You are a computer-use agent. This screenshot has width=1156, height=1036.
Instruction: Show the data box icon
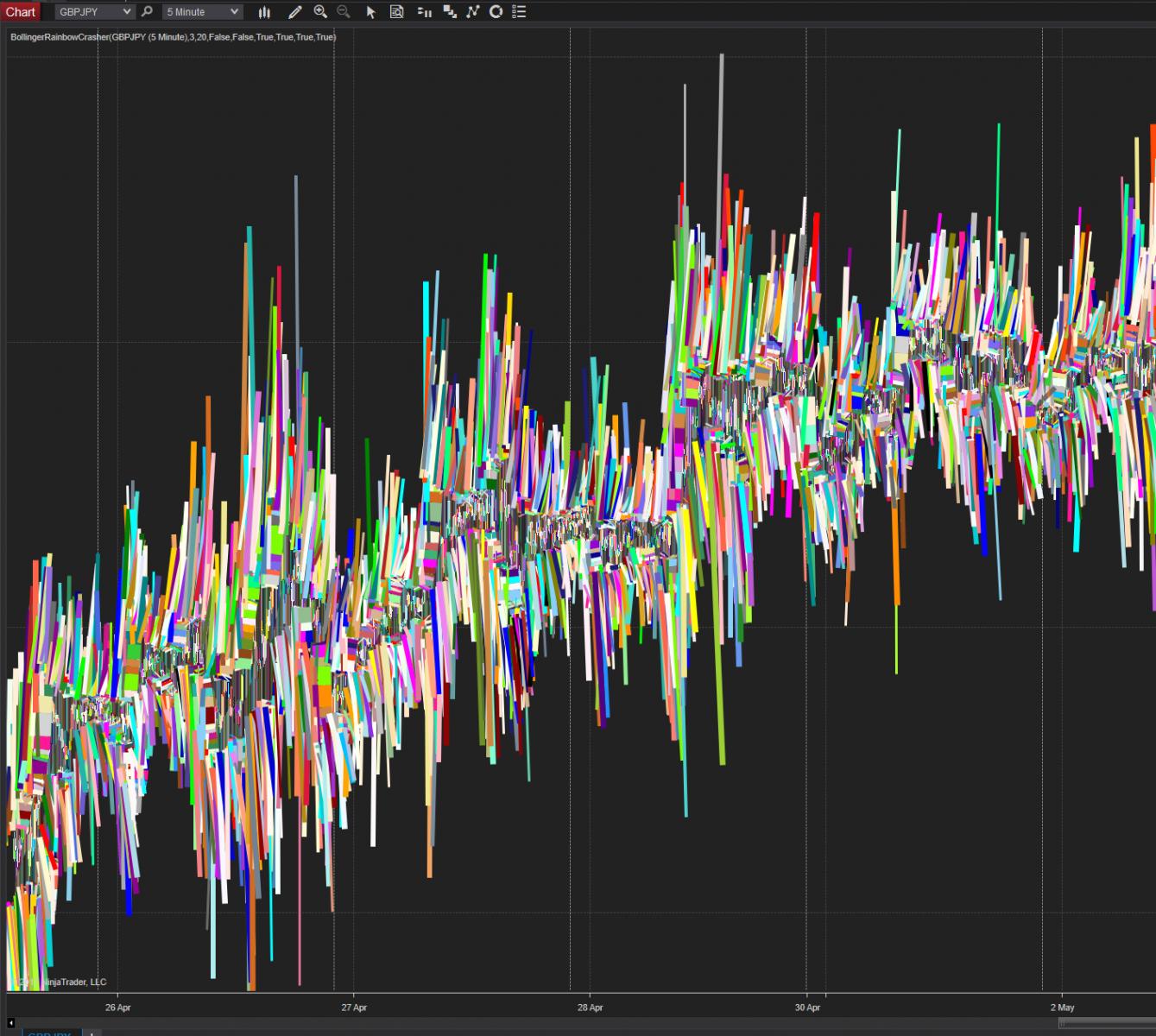[x=397, y=12]
